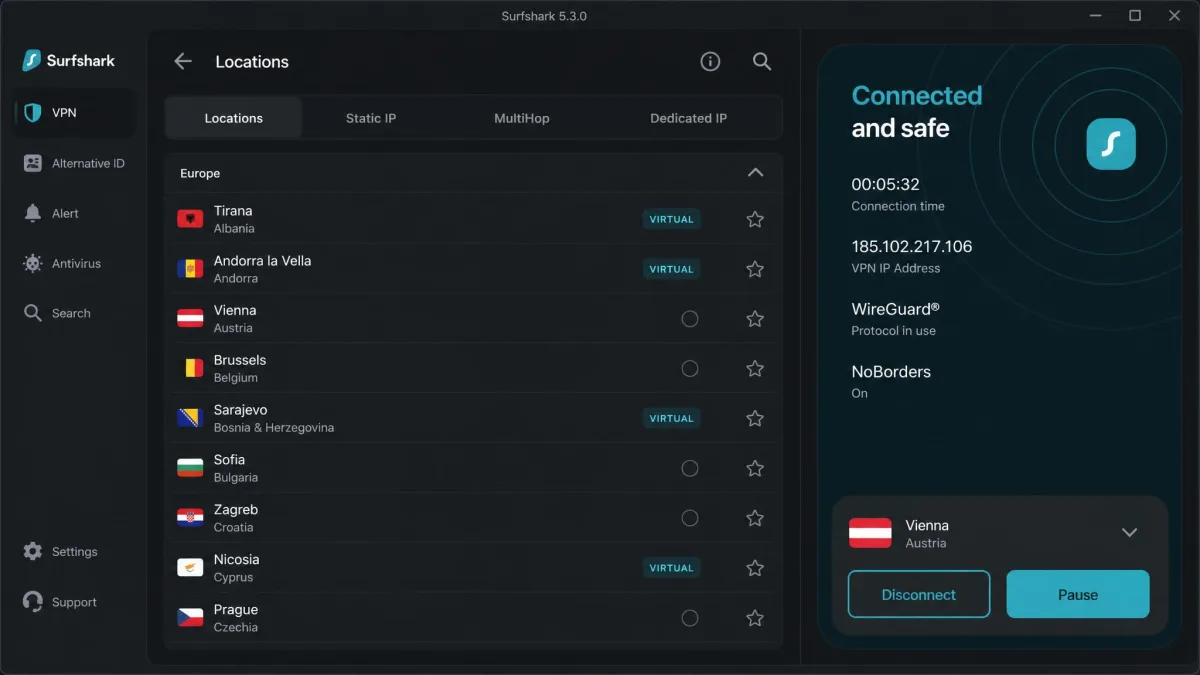Select the Prague server load circle
Image resolution: width=1200 pixels, height=675 pixels.
click(x=690, y=618)
